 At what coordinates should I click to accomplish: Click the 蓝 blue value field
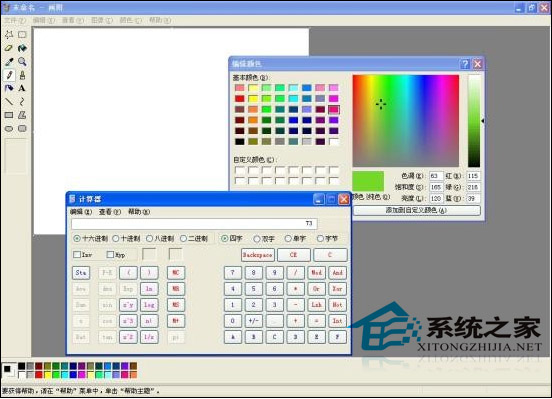point(473,198)
